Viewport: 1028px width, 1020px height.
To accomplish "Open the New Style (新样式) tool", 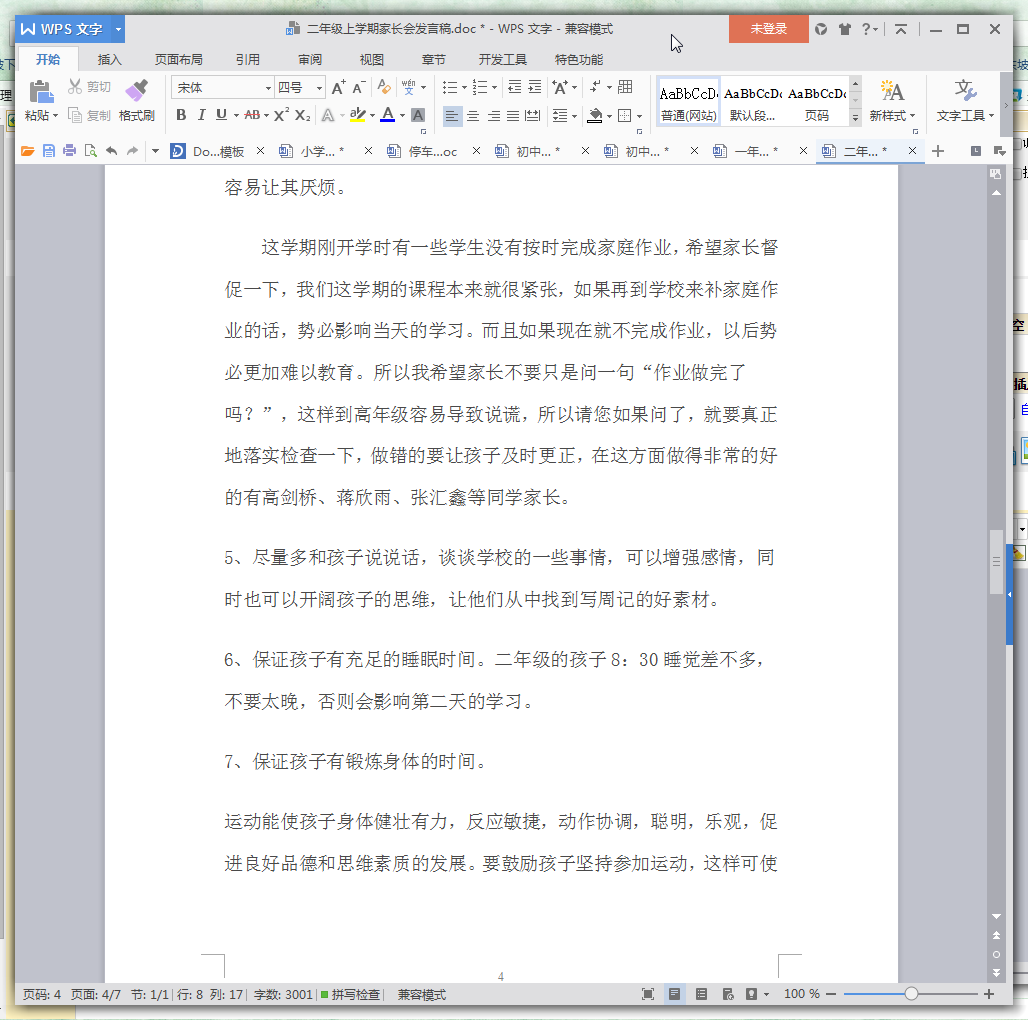I will [x=892, y=100].
